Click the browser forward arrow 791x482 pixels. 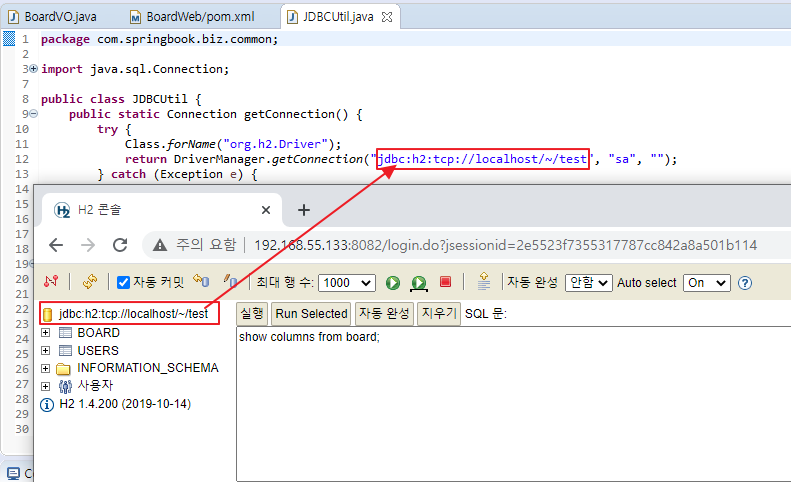[88, 245]
